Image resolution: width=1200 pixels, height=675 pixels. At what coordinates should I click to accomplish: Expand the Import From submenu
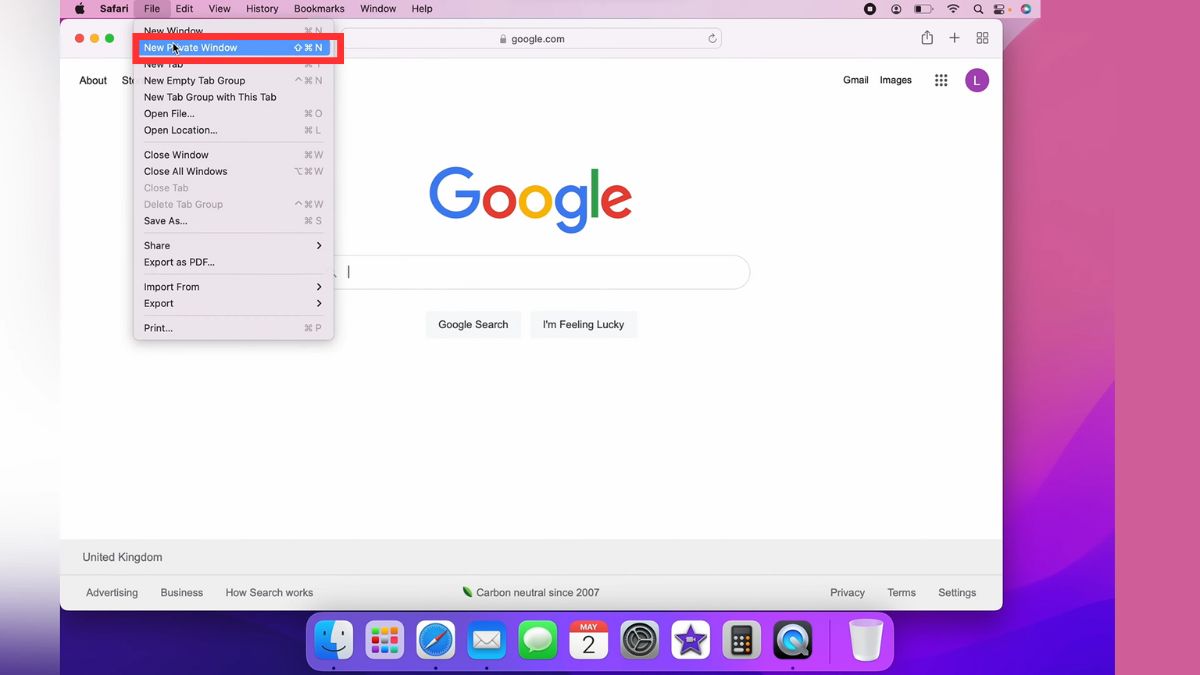(x=233, y=287)
